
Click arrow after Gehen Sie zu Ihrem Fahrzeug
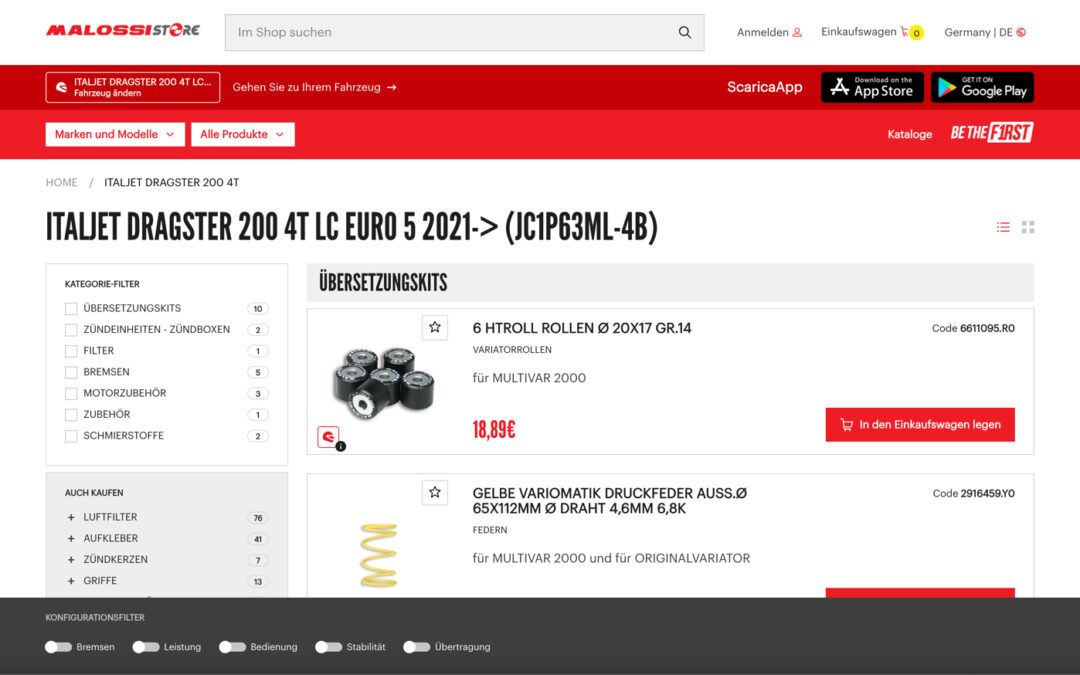click(x=392, y=87)
